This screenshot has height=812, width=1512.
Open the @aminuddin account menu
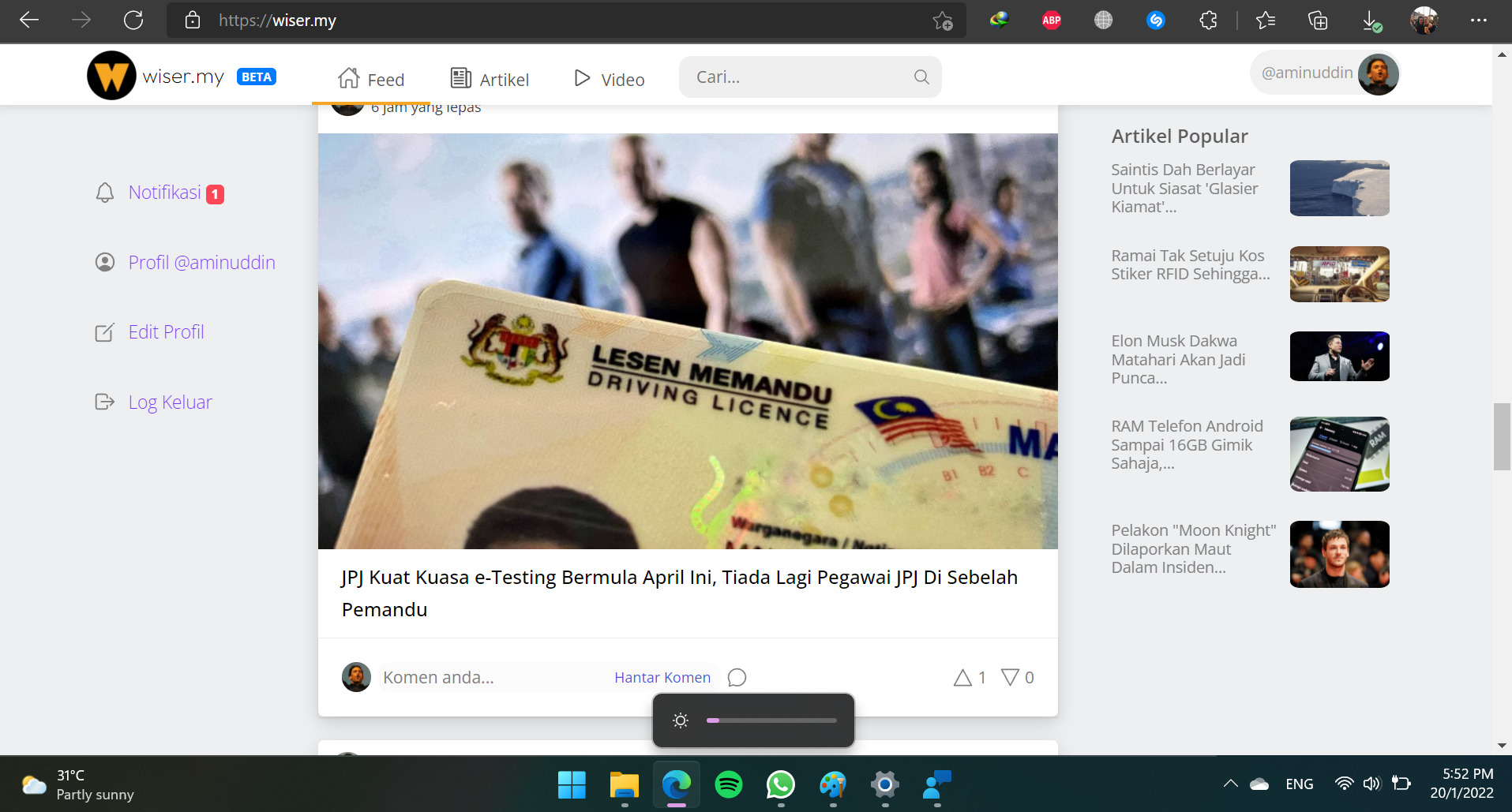coord(1325,73)
